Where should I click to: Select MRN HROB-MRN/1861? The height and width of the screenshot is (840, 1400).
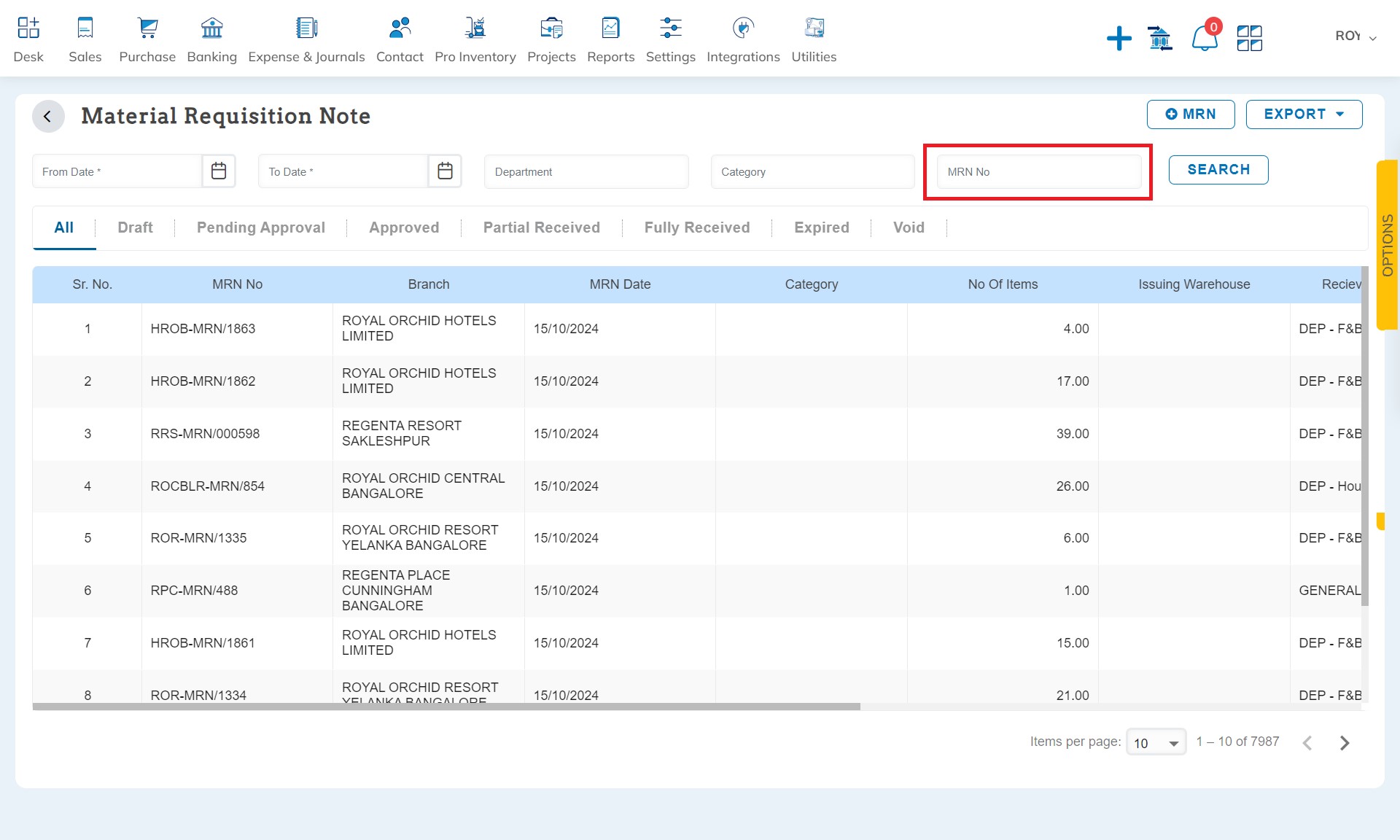[x=203, y=643]
